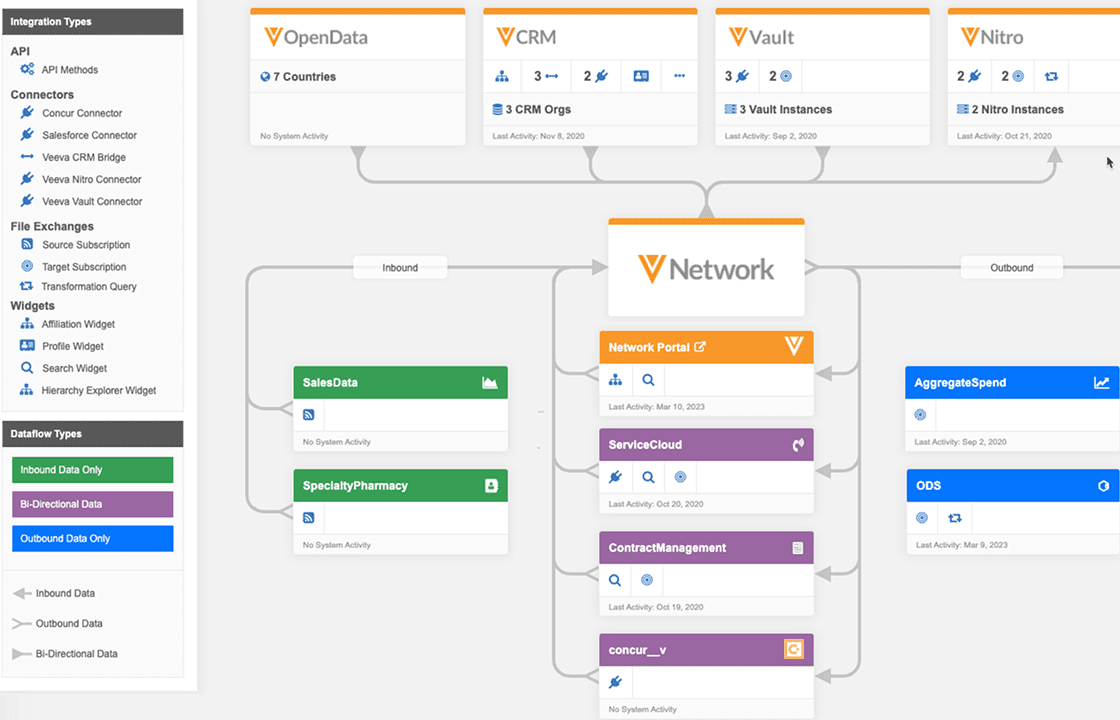Click the purple Bi-Directional Data swatch
The width and height of the screenshot is (1120, 720).
click(x=92, y=503)
